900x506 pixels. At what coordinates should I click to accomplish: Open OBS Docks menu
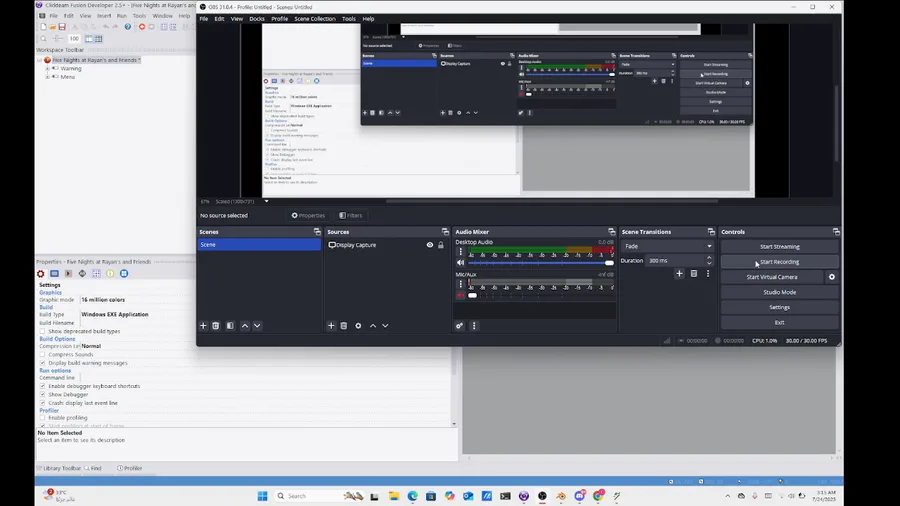pos(257,19)
